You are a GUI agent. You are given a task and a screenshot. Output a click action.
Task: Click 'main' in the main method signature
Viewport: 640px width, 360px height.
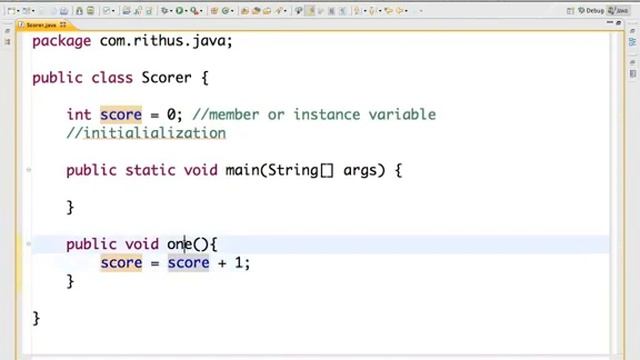point(242,170)
